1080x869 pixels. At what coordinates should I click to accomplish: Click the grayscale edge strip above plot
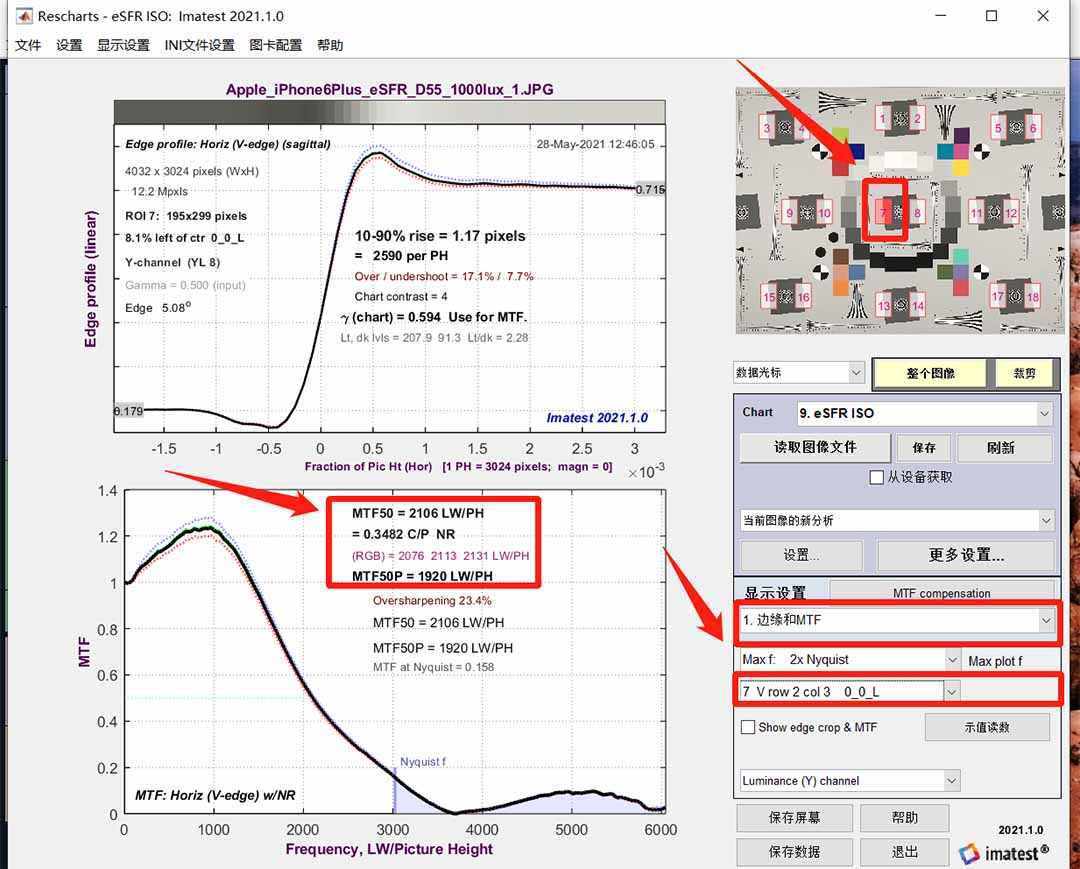[389, 112]
